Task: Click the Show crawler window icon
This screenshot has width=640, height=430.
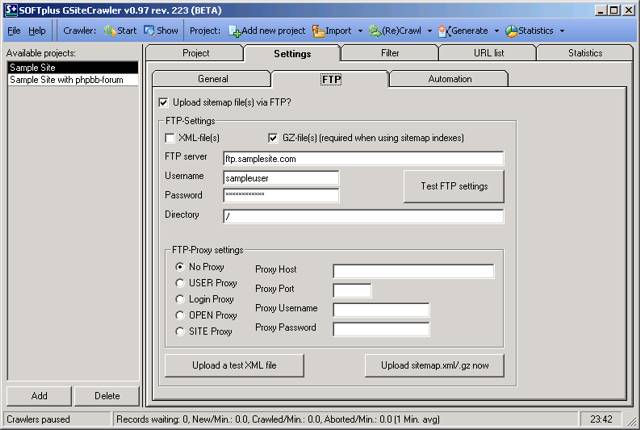Action: click(149, 31)
